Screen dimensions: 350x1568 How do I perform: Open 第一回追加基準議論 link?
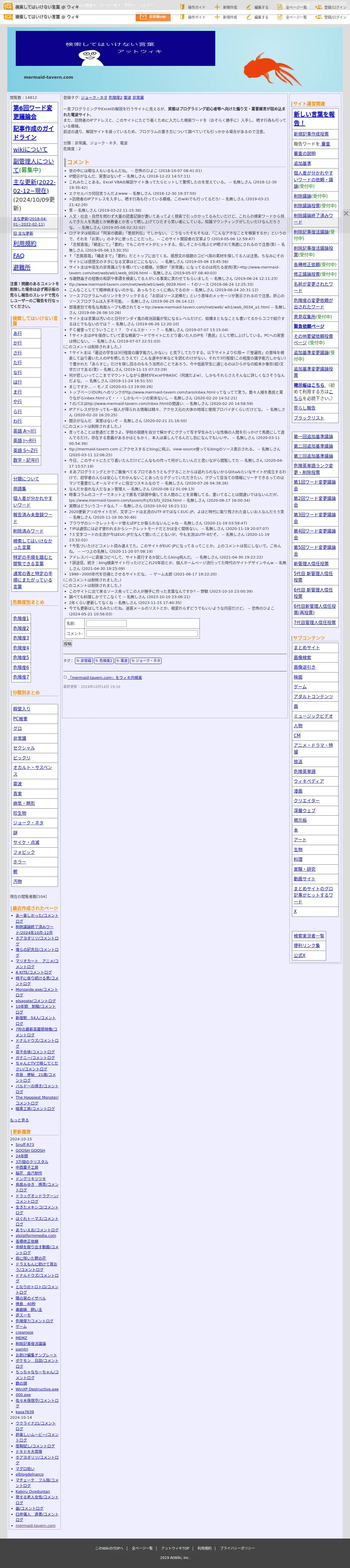314,436
